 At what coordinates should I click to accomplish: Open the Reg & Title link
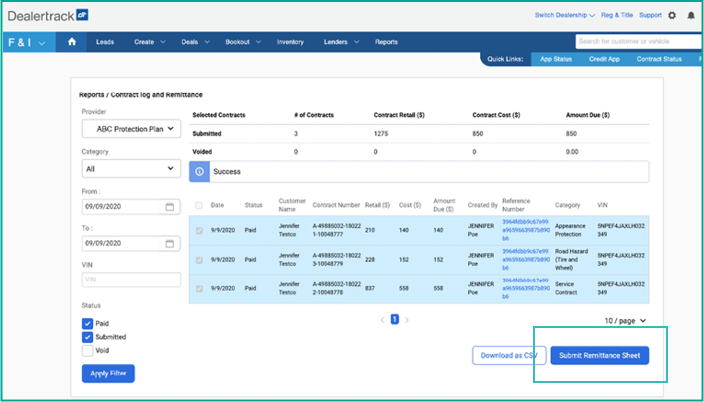pyautogui.click(x=617, y=15)
